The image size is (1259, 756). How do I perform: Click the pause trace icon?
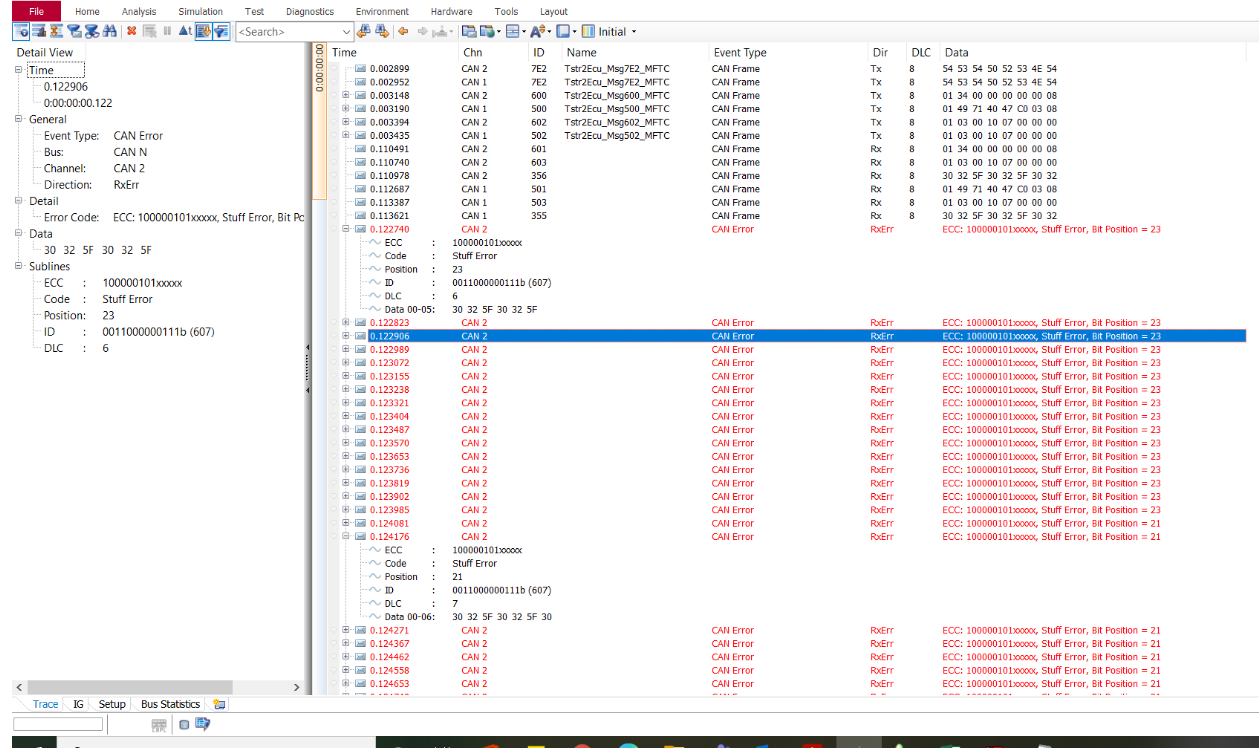[167, 31]
